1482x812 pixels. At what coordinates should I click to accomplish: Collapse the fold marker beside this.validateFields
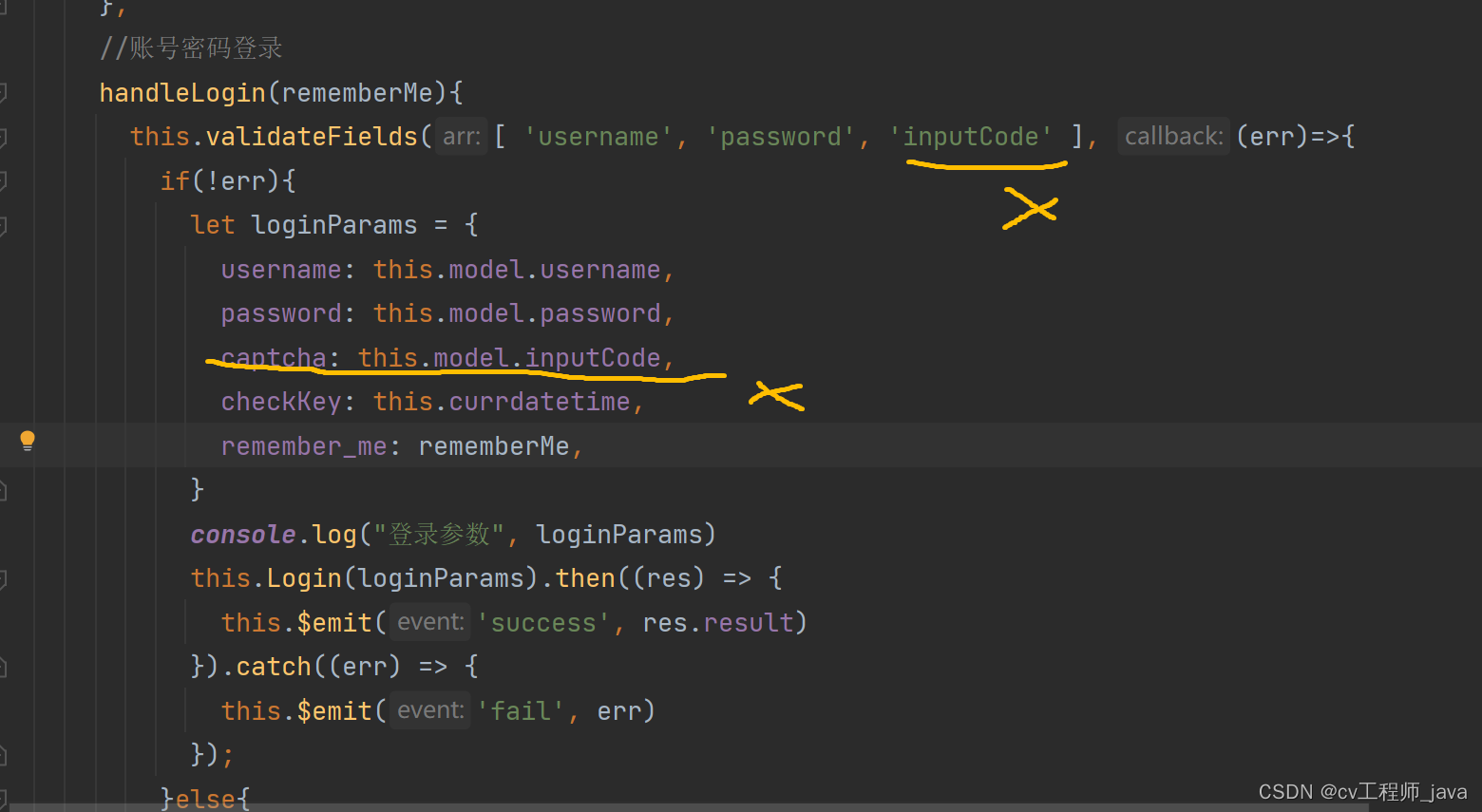(3, 137)
